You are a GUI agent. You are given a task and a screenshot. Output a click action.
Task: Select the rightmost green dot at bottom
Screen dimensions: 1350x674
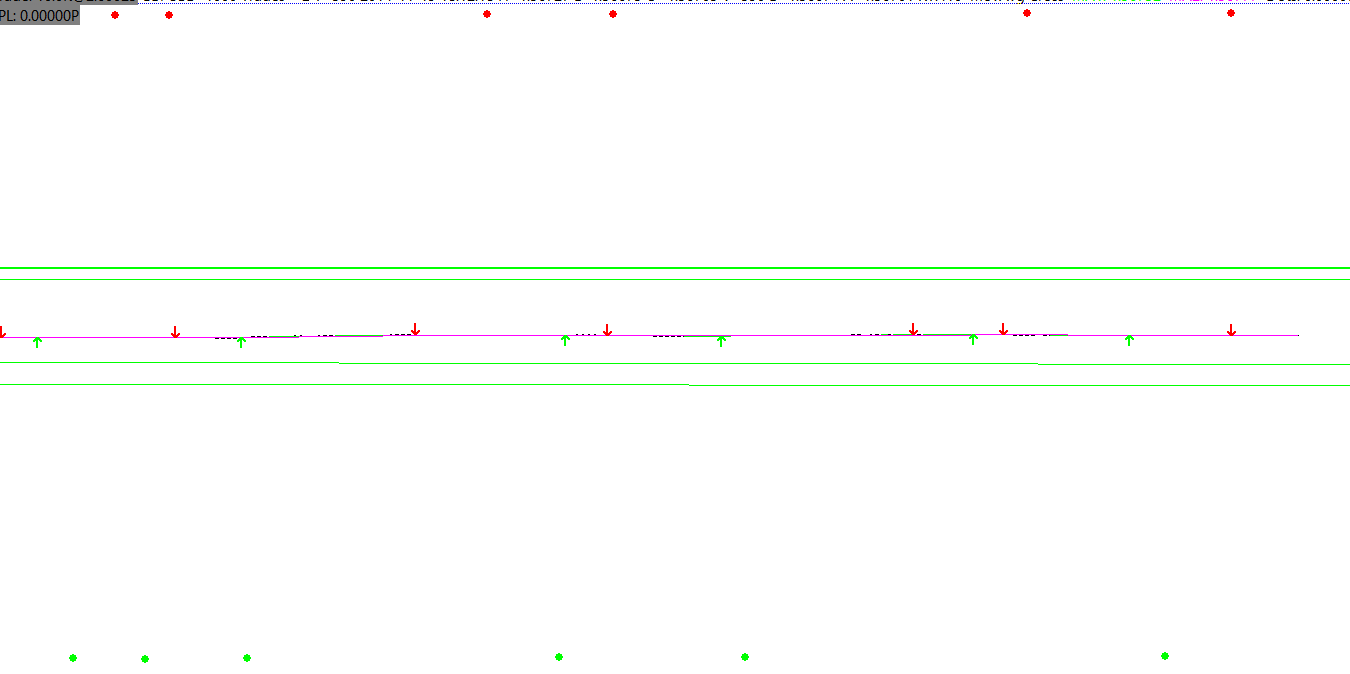click(x=1165, y=656)
